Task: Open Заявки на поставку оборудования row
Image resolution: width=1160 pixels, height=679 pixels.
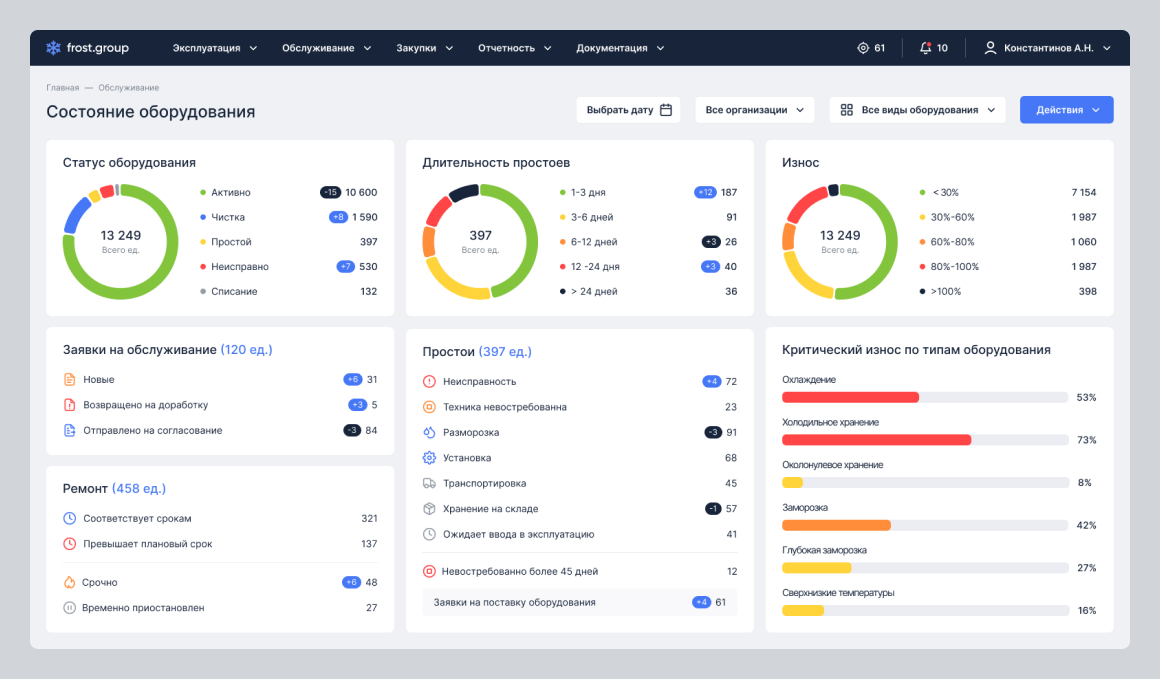Action: [580, 602]
